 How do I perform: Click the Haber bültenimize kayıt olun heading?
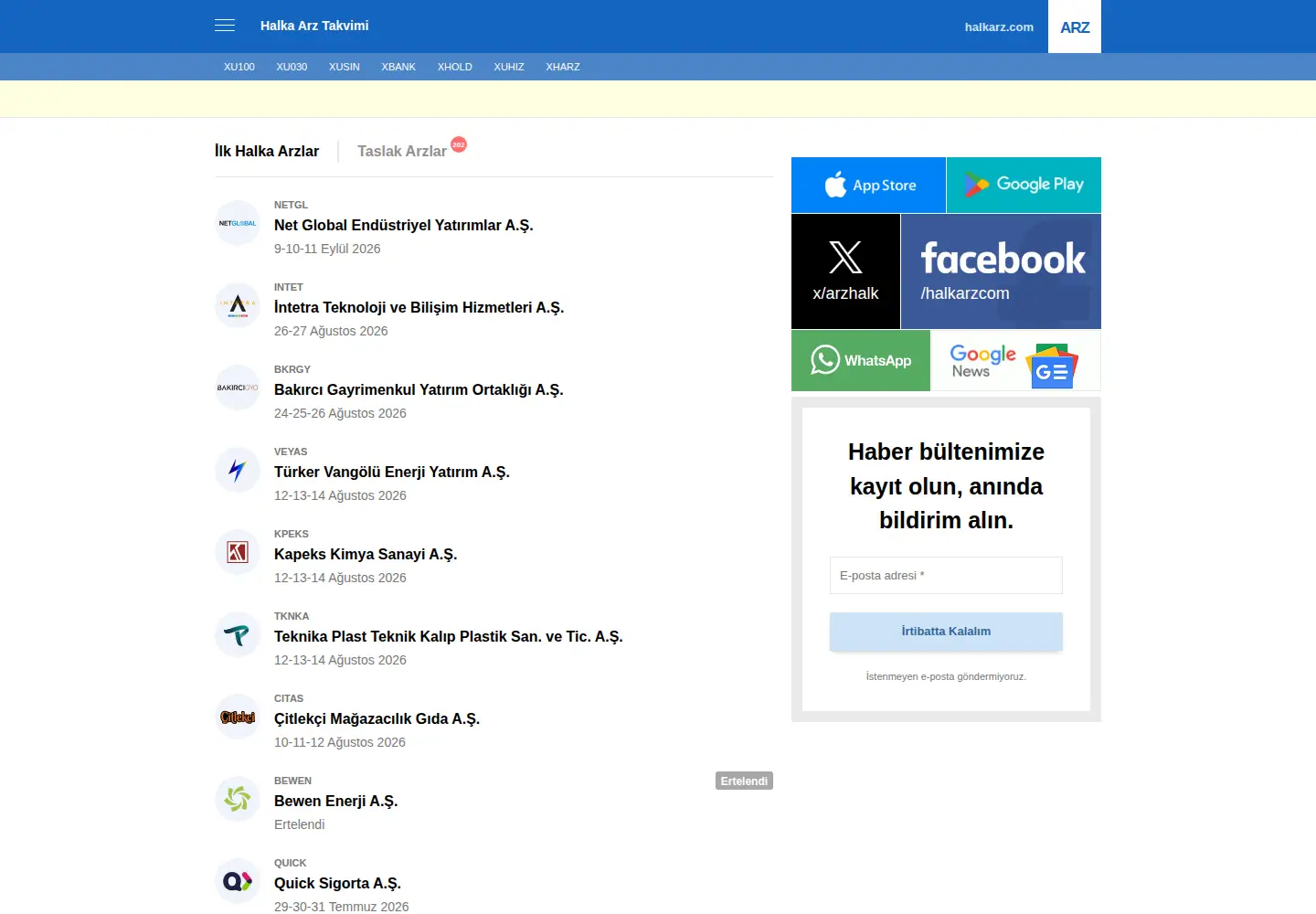[946, 486]
